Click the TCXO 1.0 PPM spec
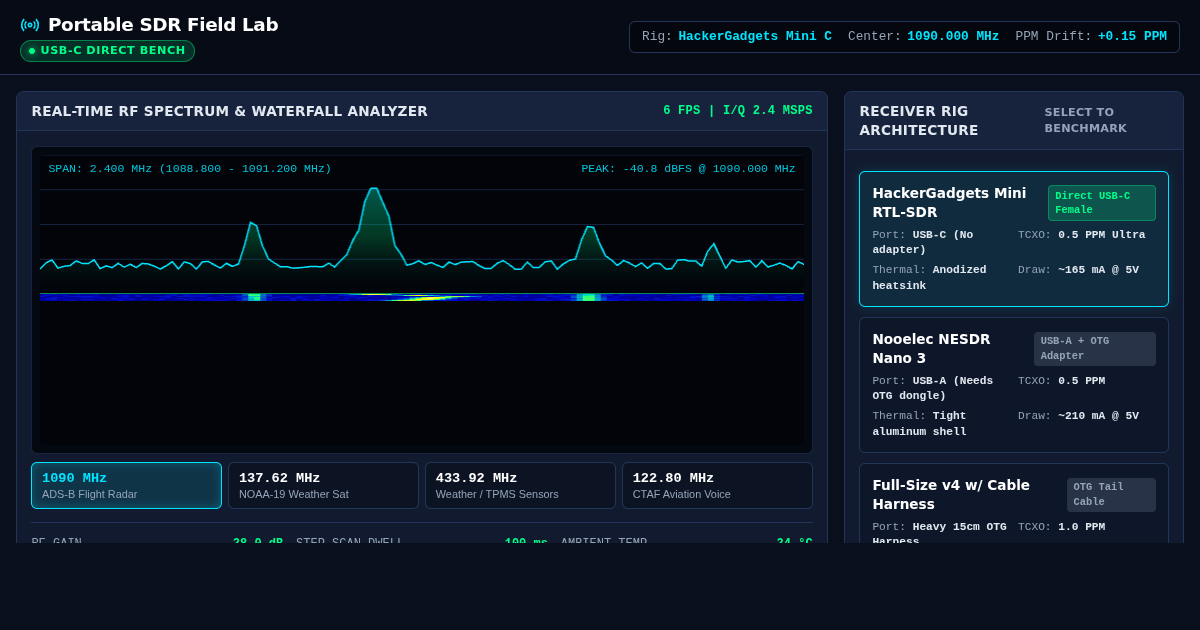Viewport: 1200px width, 630px height. [x=1062, y=527]
